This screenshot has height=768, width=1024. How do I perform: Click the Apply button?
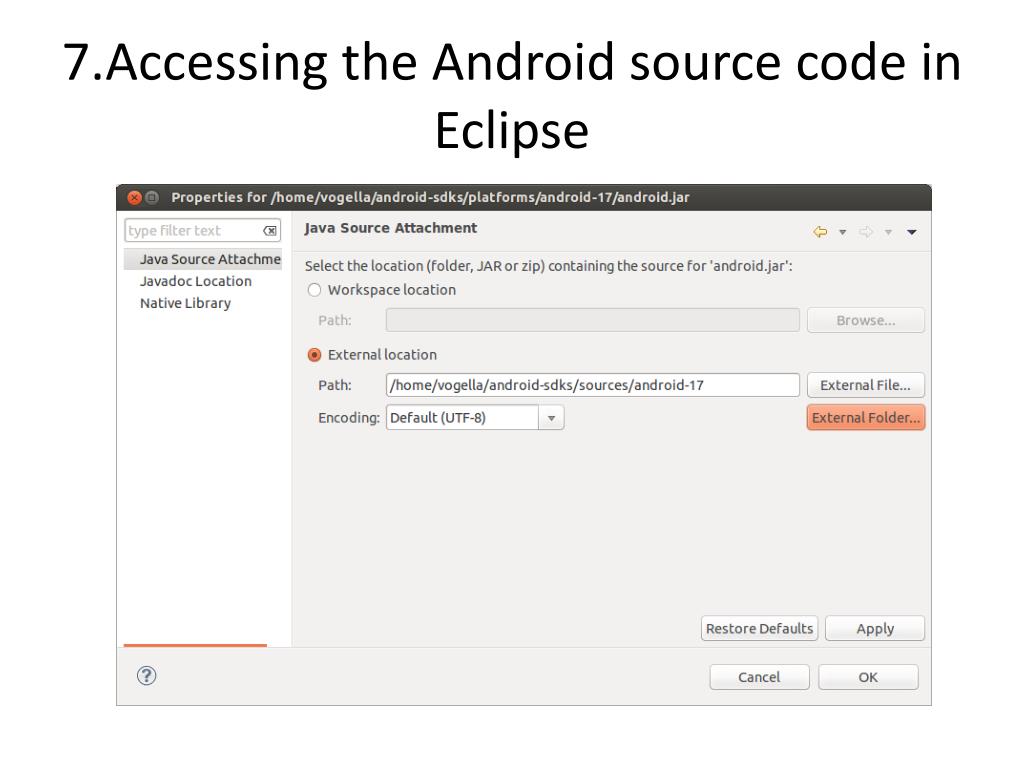tap(875, 628)
